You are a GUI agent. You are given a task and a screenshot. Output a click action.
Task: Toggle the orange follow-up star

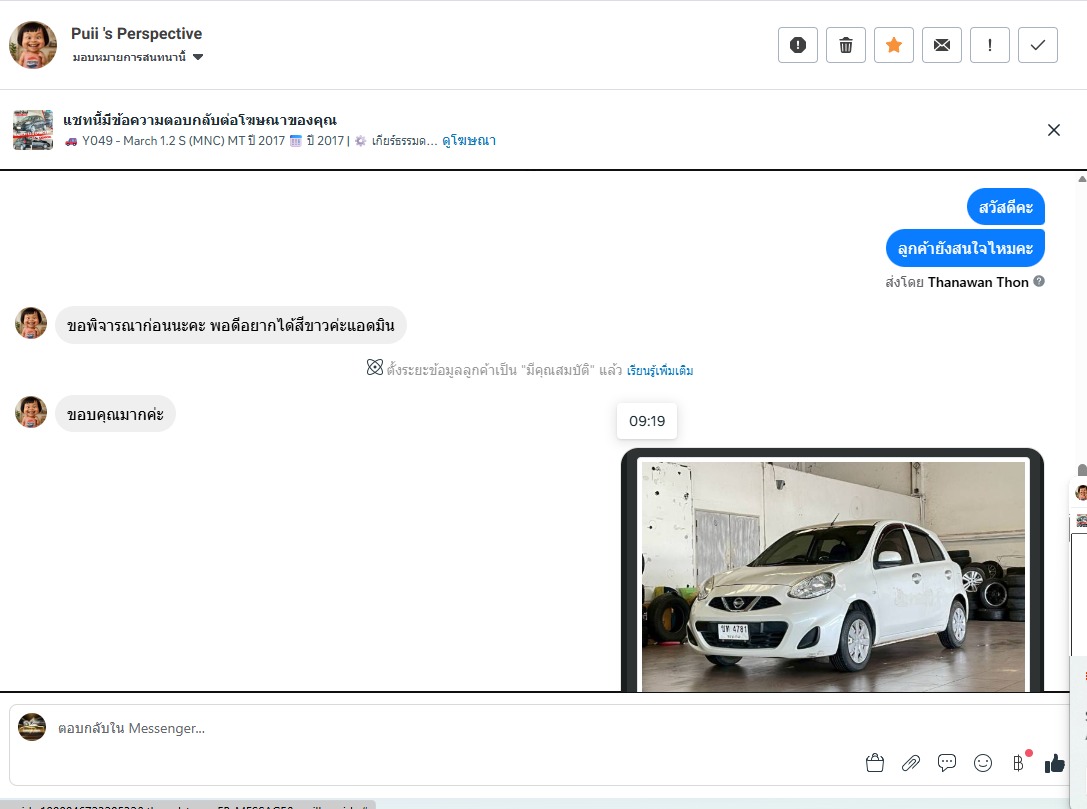894,45
